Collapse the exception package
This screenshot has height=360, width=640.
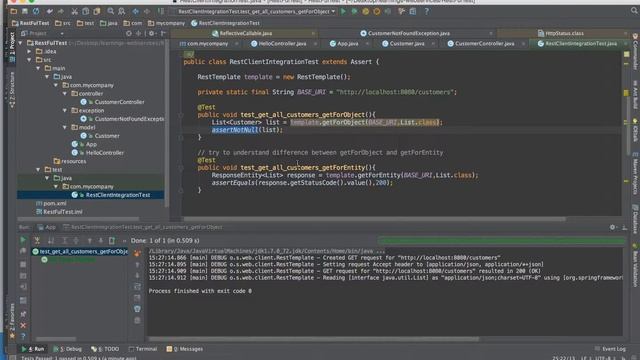pyautogui.click(x=65, y=111)
